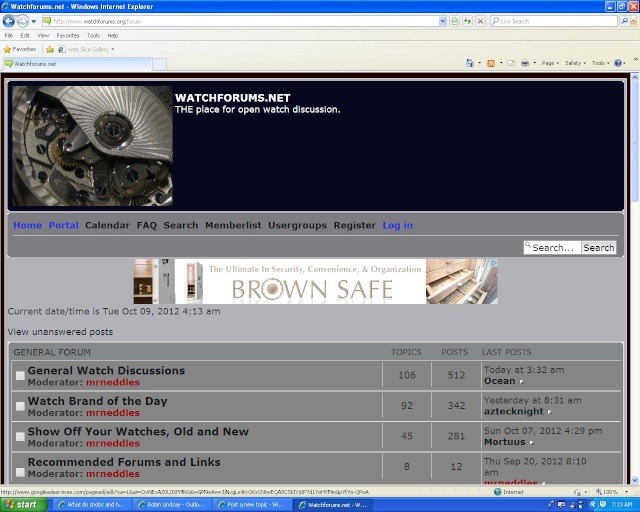The width and height of the screenshot is (640, 512).
Task: Click the last poster Mortuus link
Action: pos(504,442)
